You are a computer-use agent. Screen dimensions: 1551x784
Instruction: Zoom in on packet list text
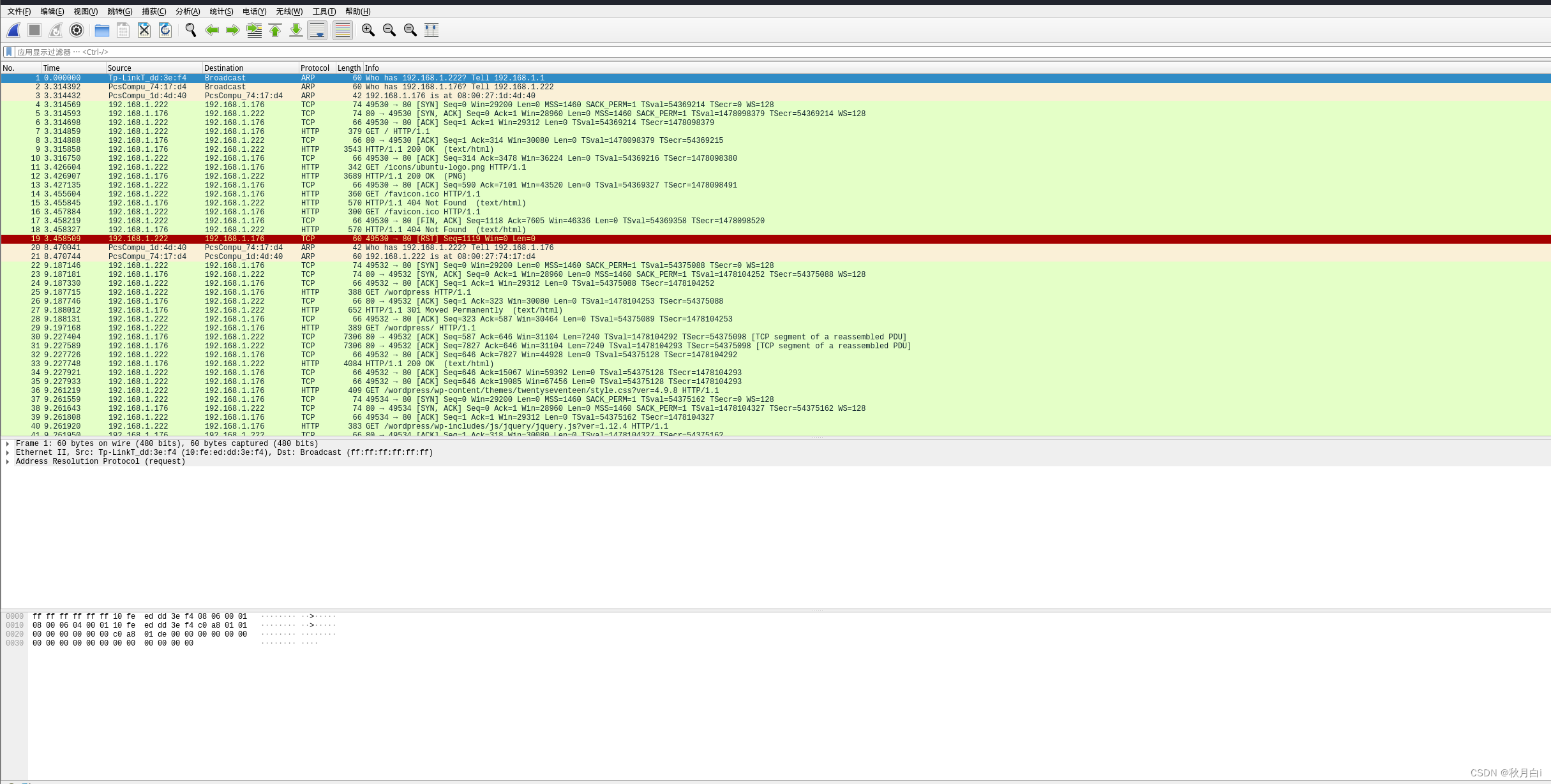pos(368,30)
